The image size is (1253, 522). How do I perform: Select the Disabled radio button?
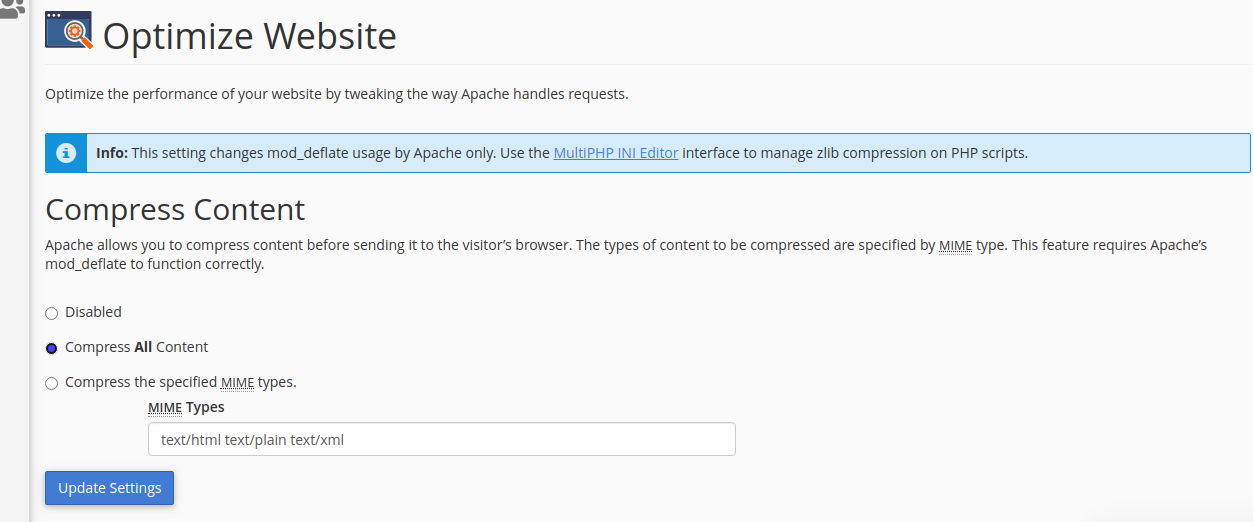pyautogui.click(x=52, y=314)
